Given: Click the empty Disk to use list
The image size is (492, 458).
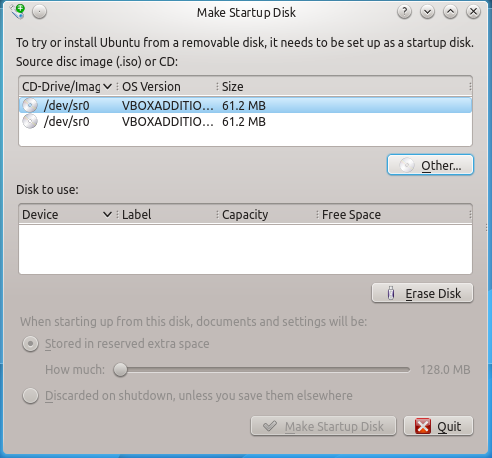Looking at the screenshot, I should click(245, 249).
